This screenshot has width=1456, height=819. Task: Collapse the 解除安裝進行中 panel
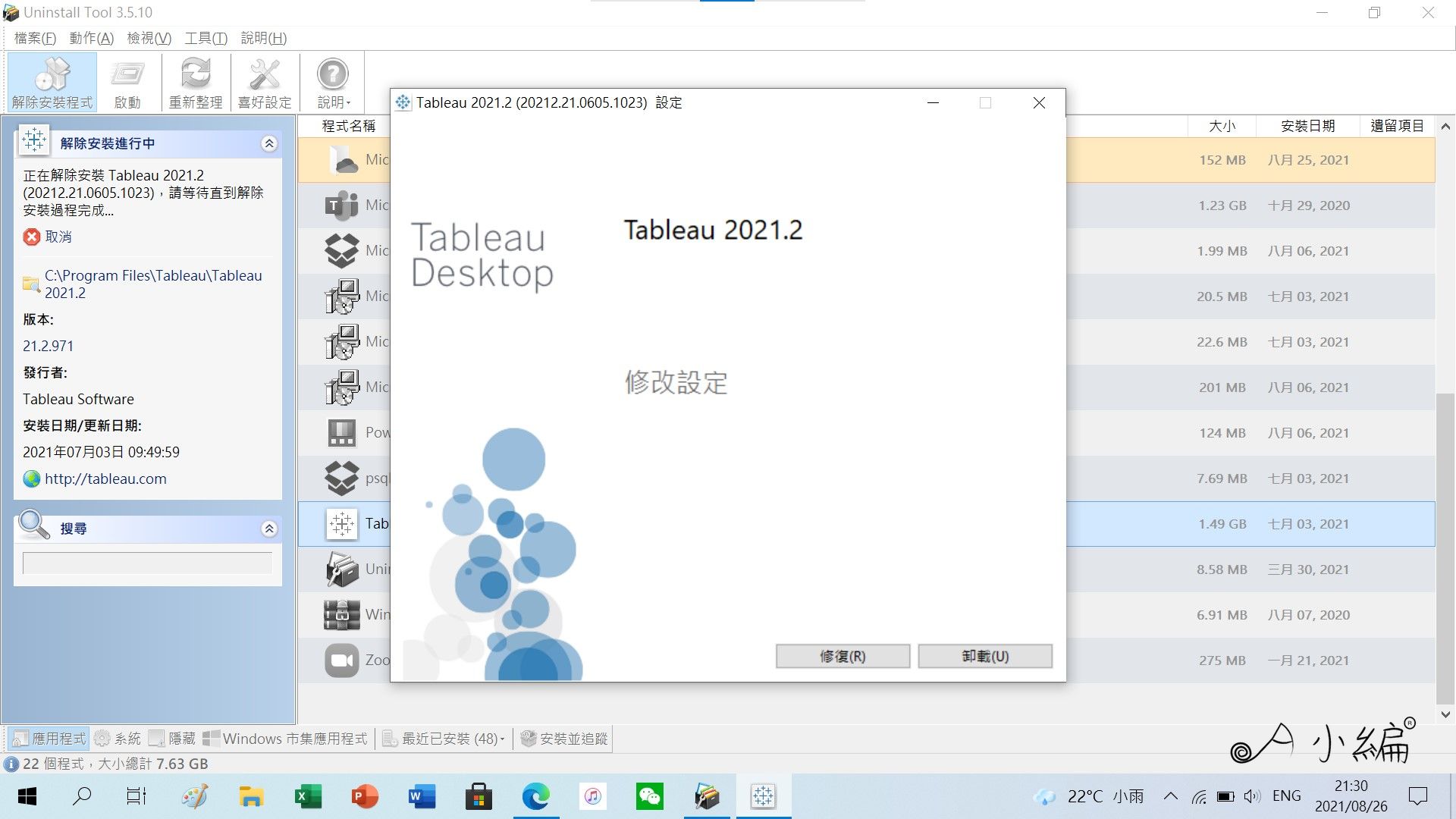pyautogui.click(x=269, y=143)
